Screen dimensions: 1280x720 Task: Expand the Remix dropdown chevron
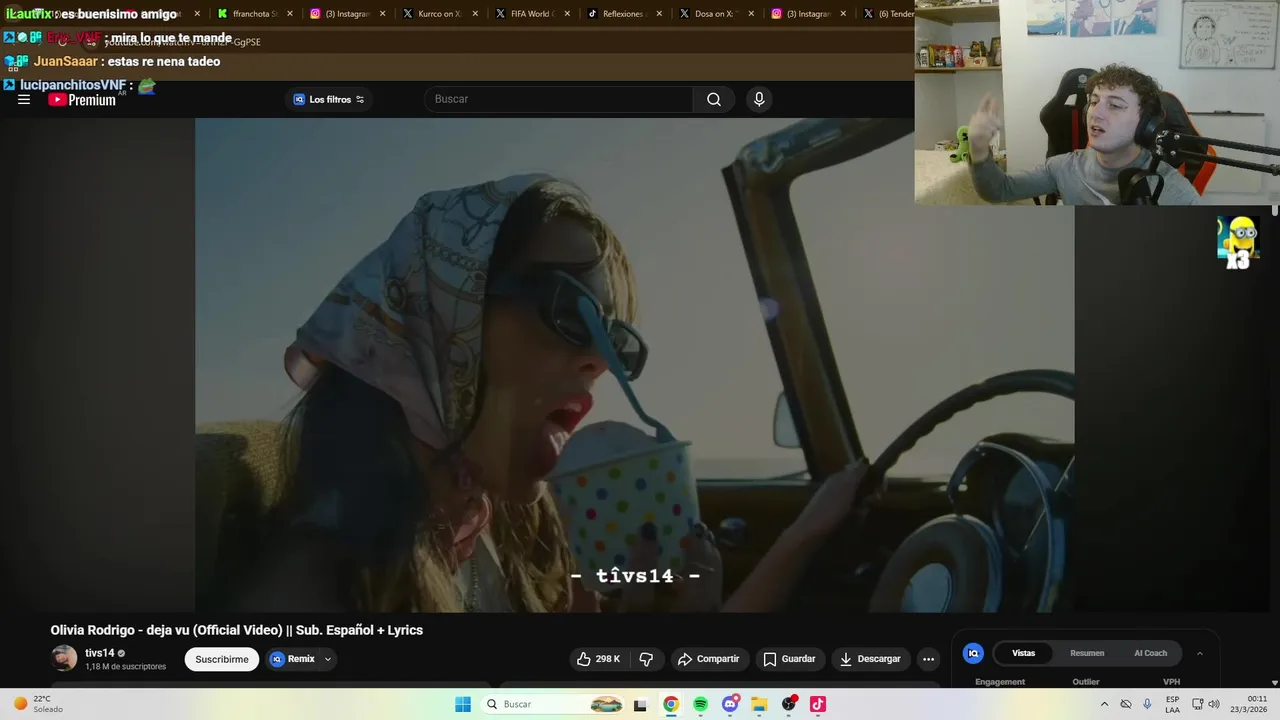coord(327,659)
